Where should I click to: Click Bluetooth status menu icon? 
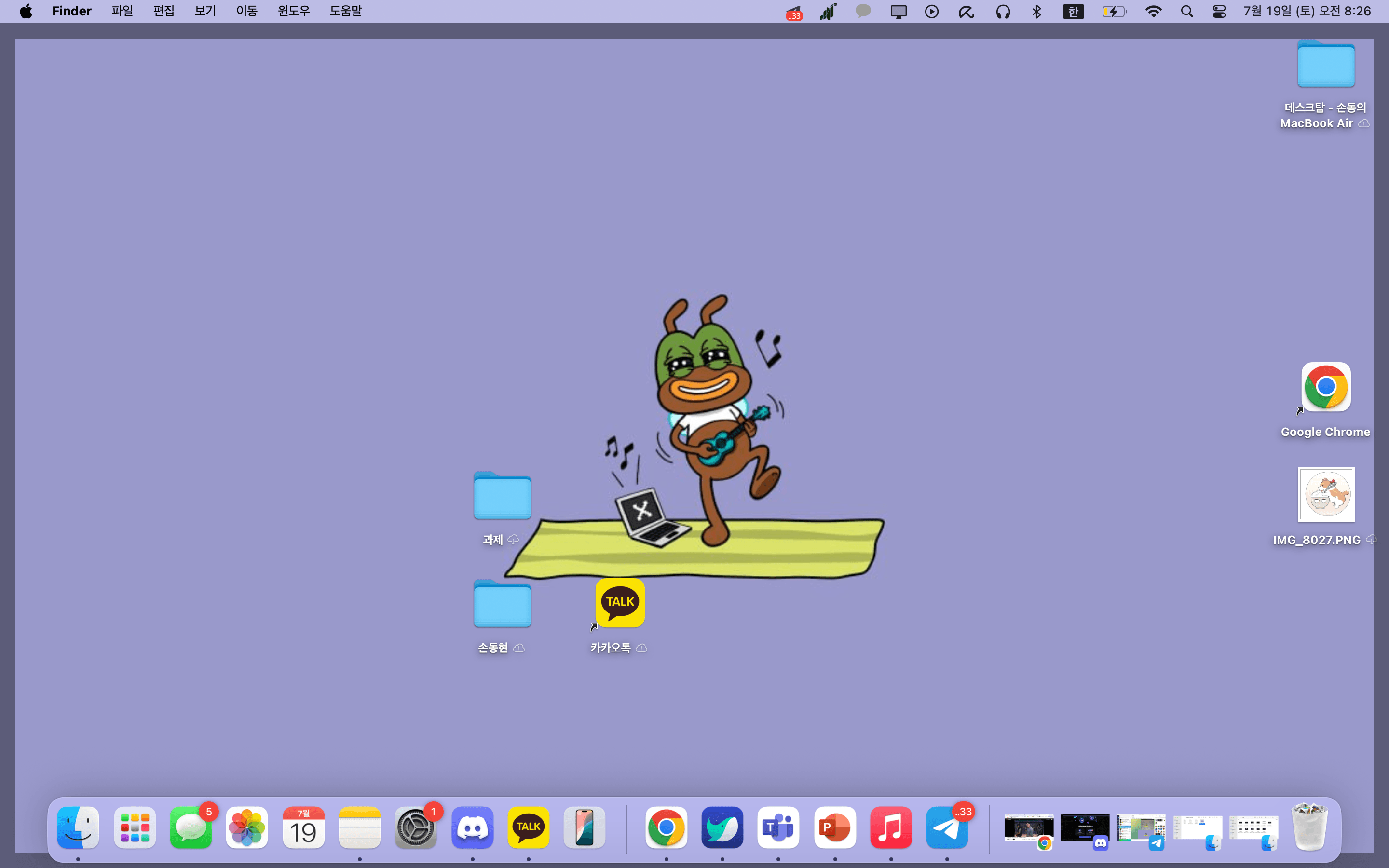pos(1036,12)
